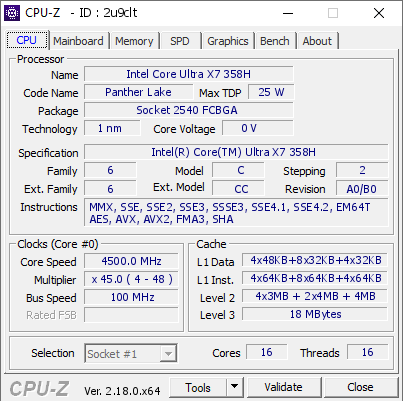Image resolution: width=403 pixels, height=401 pixels.
Task: Click the Ext. Model value CC
Action: 238,188
